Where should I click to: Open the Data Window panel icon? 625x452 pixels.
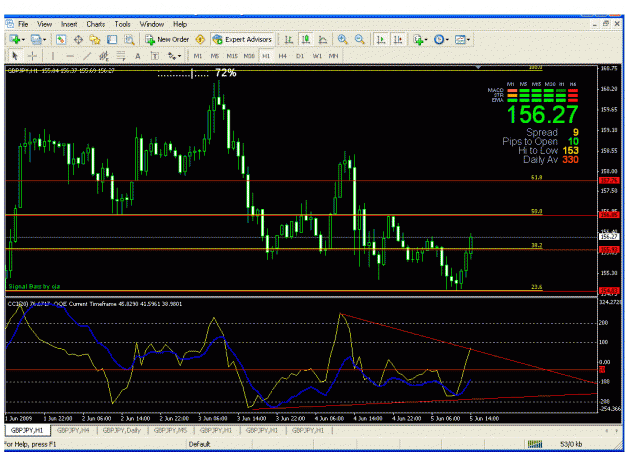(x=78, y=39)
